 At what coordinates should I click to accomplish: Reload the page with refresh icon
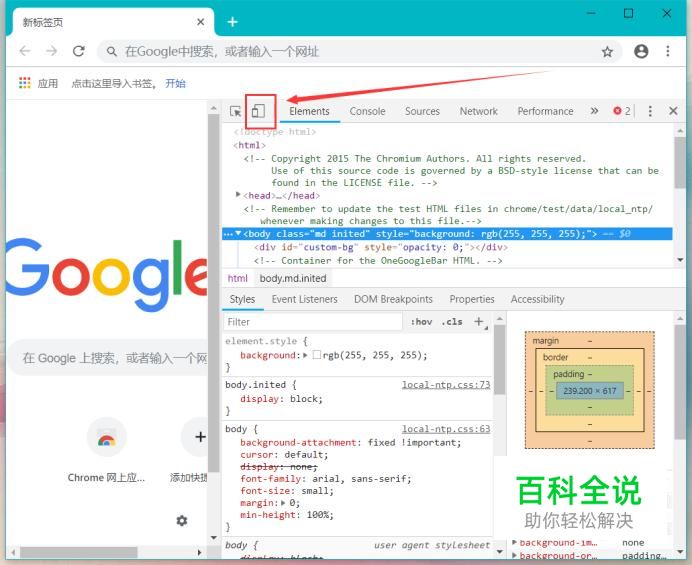click(x=79, y=51)
